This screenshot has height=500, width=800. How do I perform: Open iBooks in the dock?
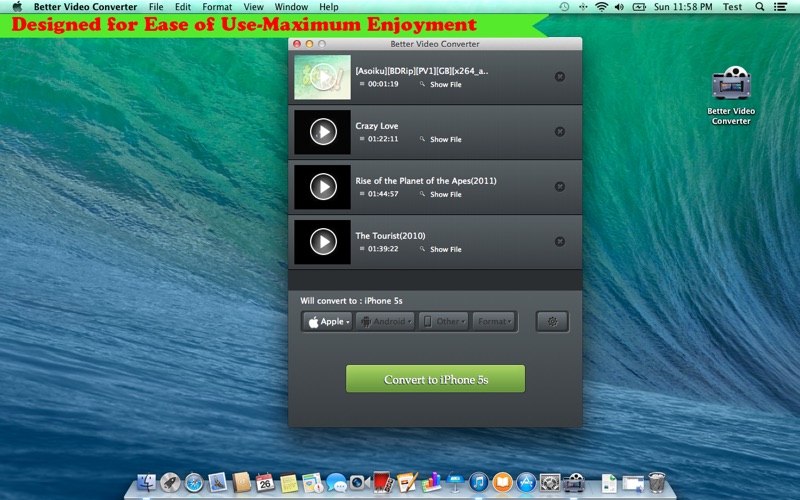pyautogui.click(x=502, y=482)
